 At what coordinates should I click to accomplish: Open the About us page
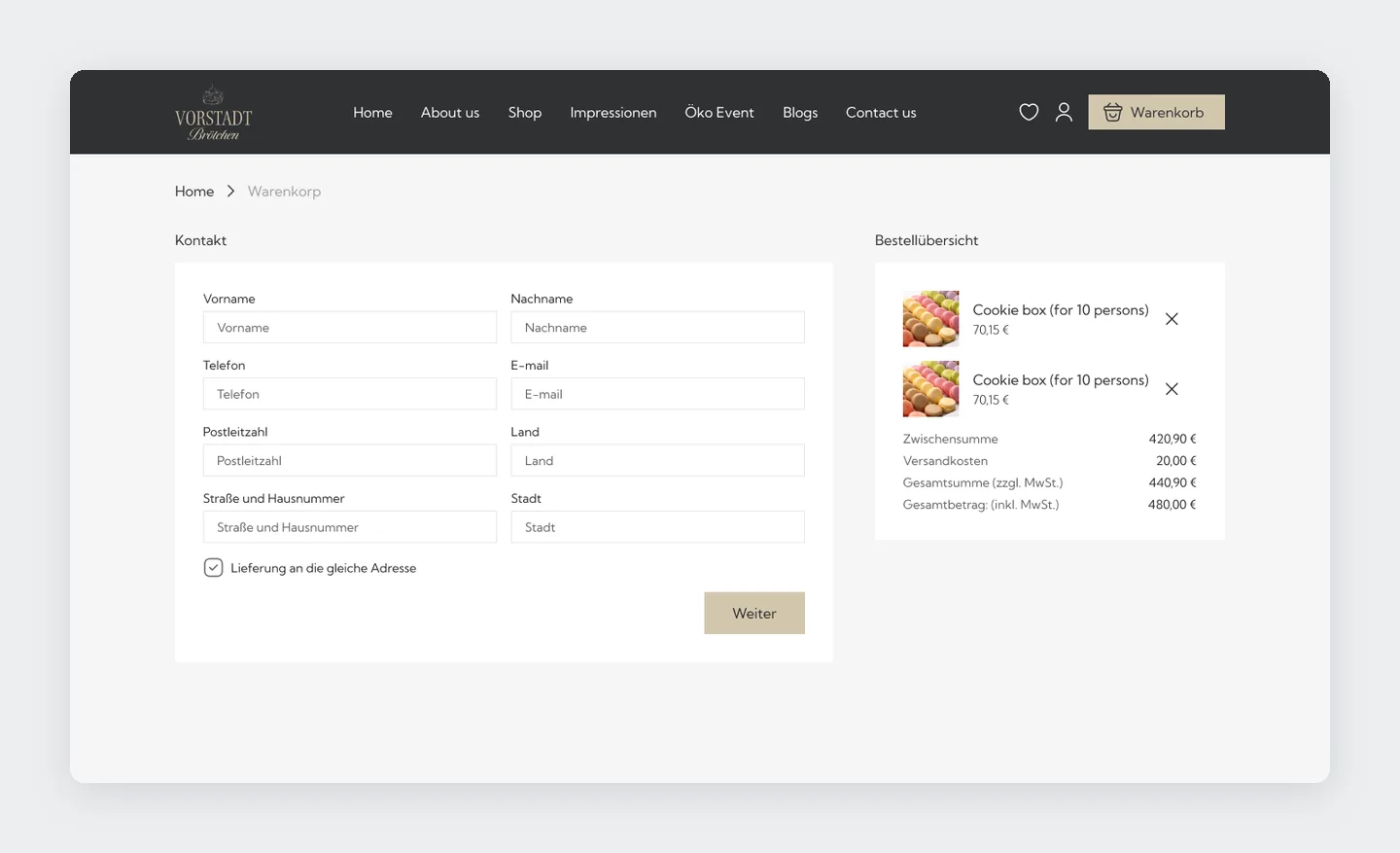tap(450, 112)
